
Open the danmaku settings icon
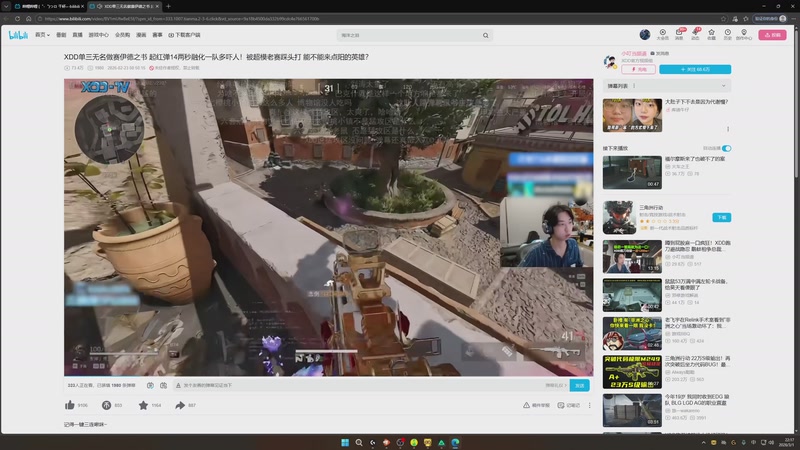pyautogui.click(x=163, y=385)
